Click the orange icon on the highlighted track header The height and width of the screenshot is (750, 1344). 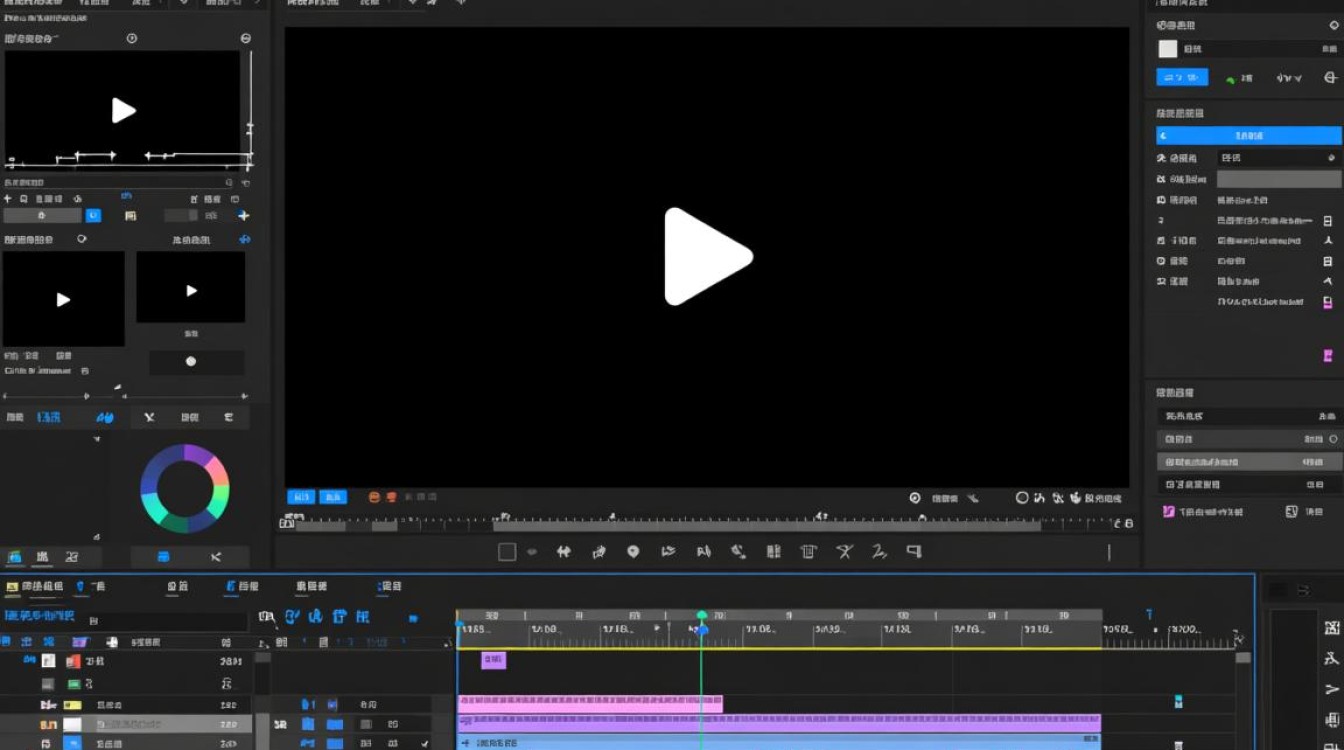point(48,724)
